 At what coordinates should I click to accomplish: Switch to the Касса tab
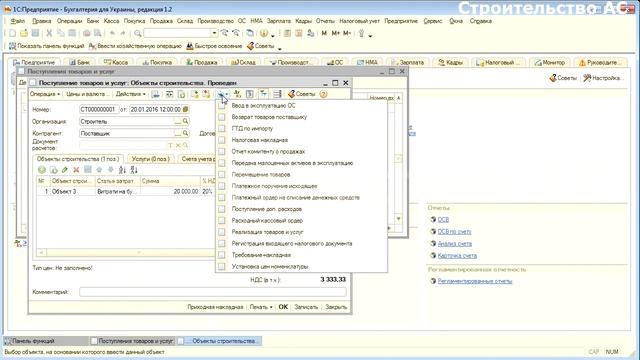[x=116, y=62]
